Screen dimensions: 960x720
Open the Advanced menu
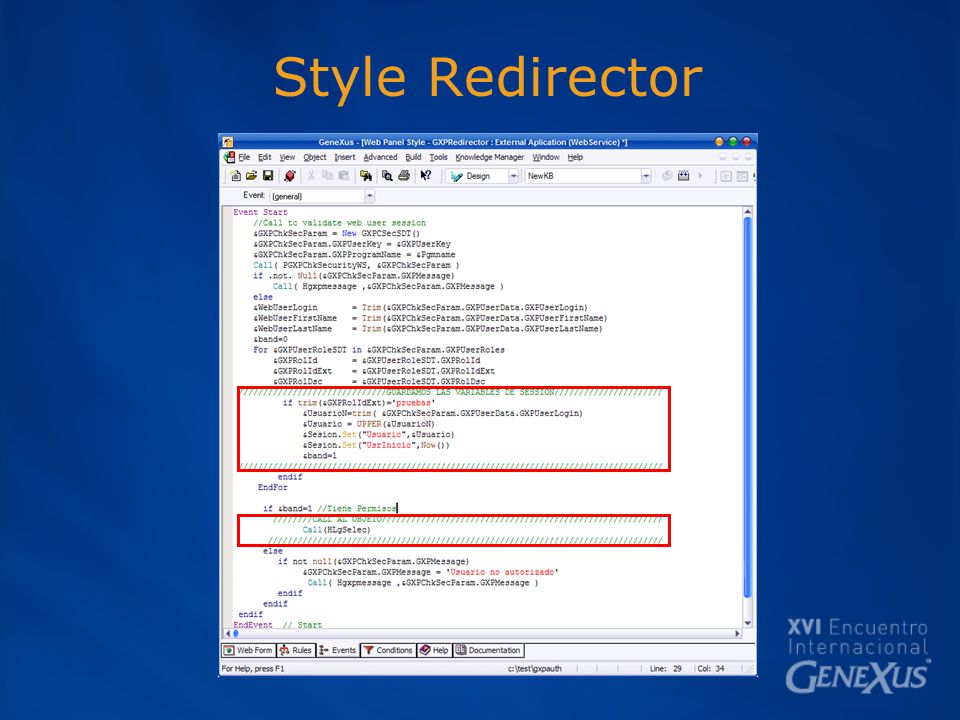(x=380, y=157)
